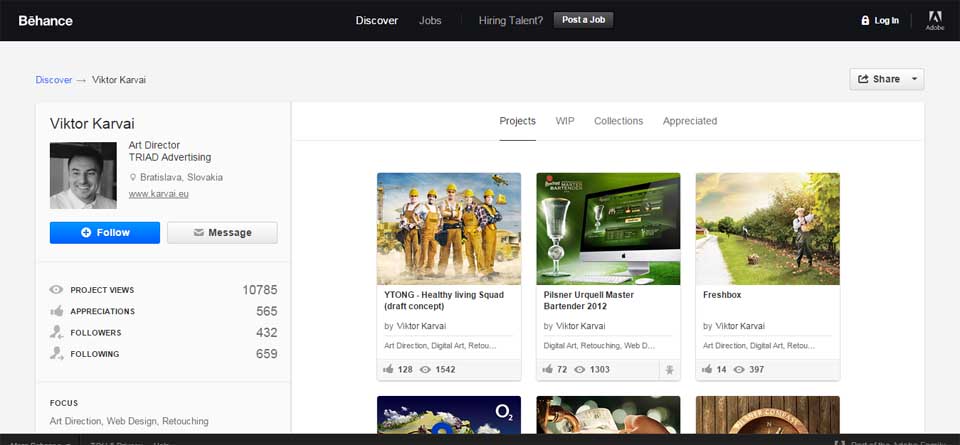960x445 pixels.
Task: Open the Freshbox project thumbnail
Action: click(x=767, y=229)
